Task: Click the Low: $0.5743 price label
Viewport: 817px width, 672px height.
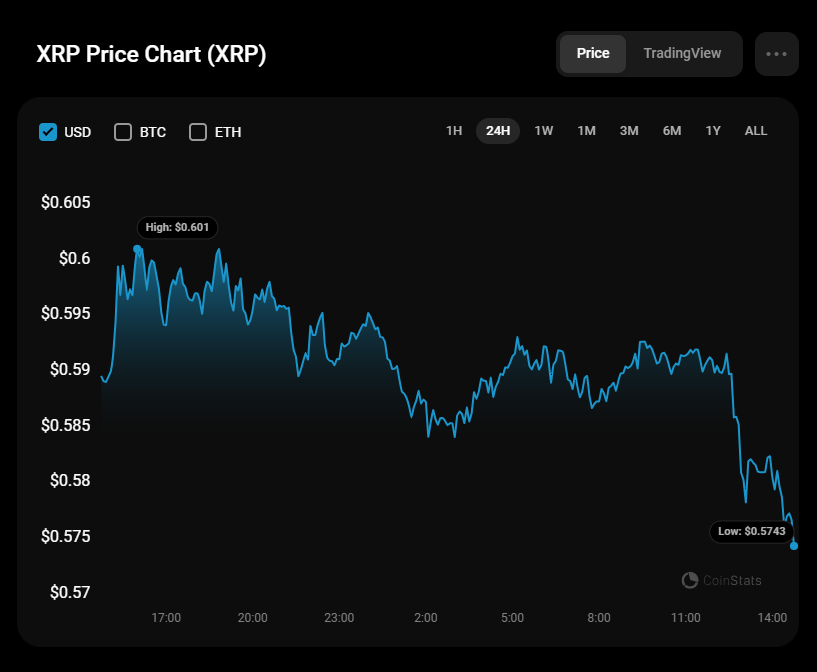Action: [750, 531]
